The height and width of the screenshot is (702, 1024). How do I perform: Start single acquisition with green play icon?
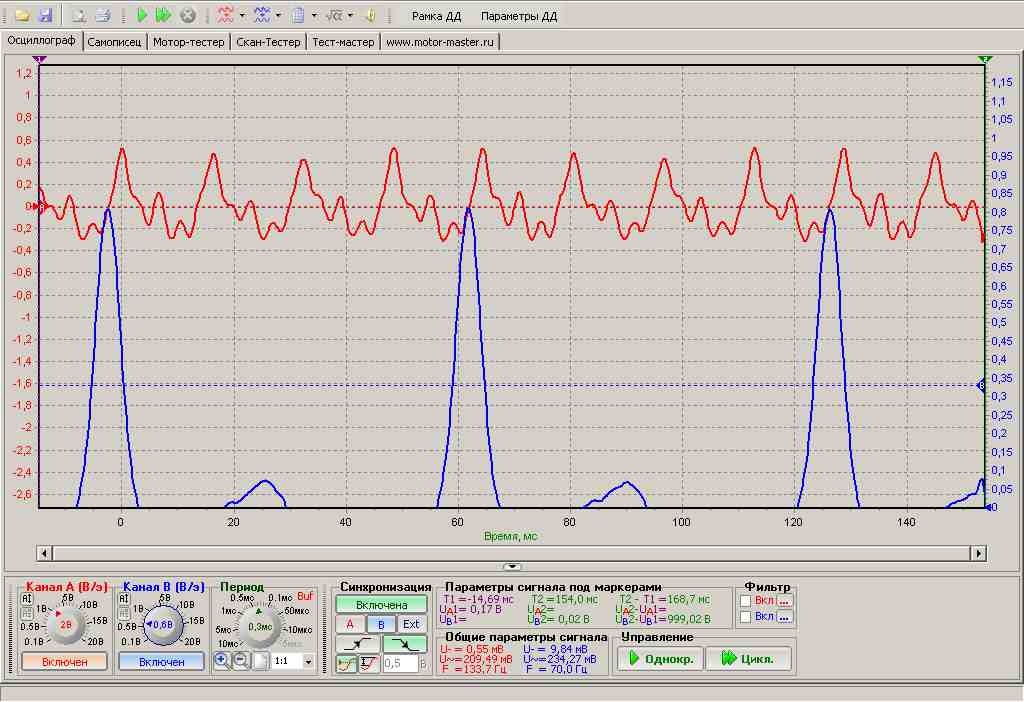142,16
